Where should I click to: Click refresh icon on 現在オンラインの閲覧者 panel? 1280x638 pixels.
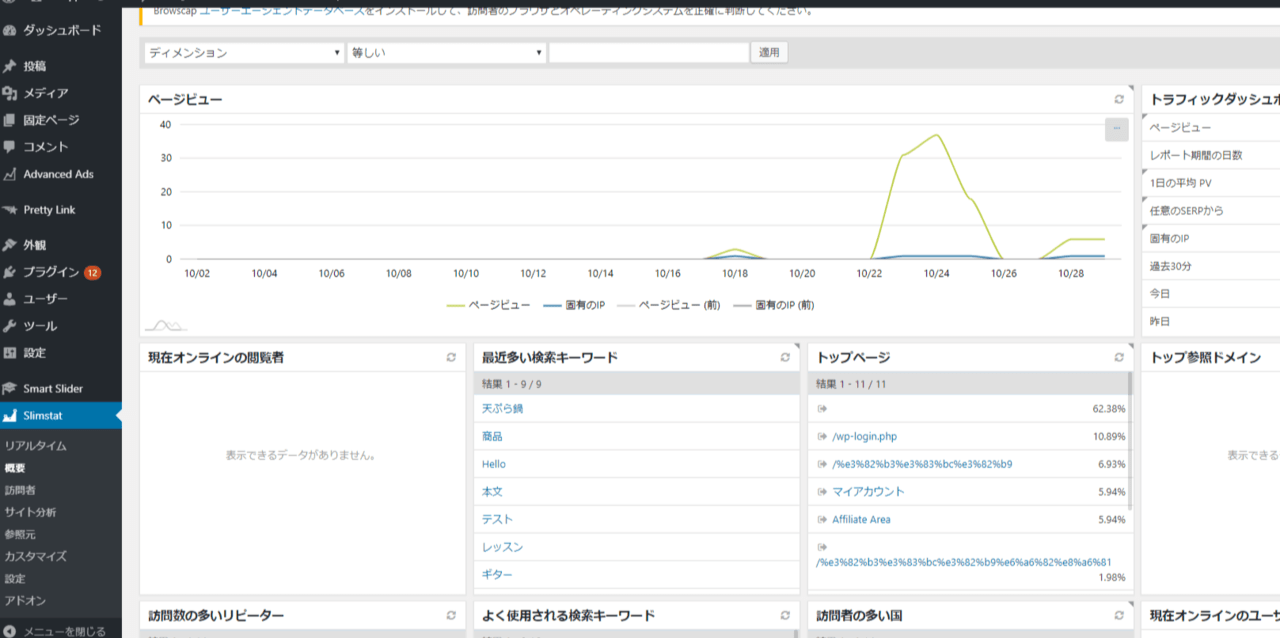451,357
